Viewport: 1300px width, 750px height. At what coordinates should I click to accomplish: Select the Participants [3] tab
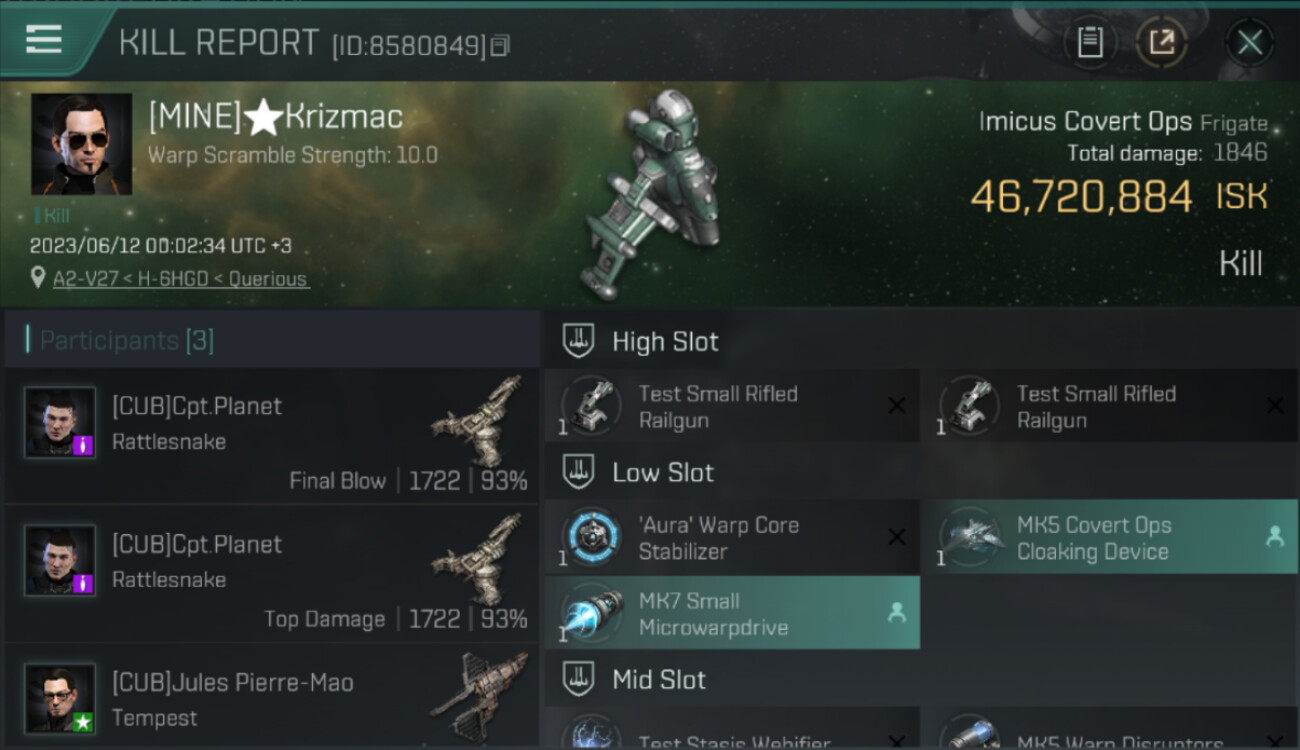126,341
